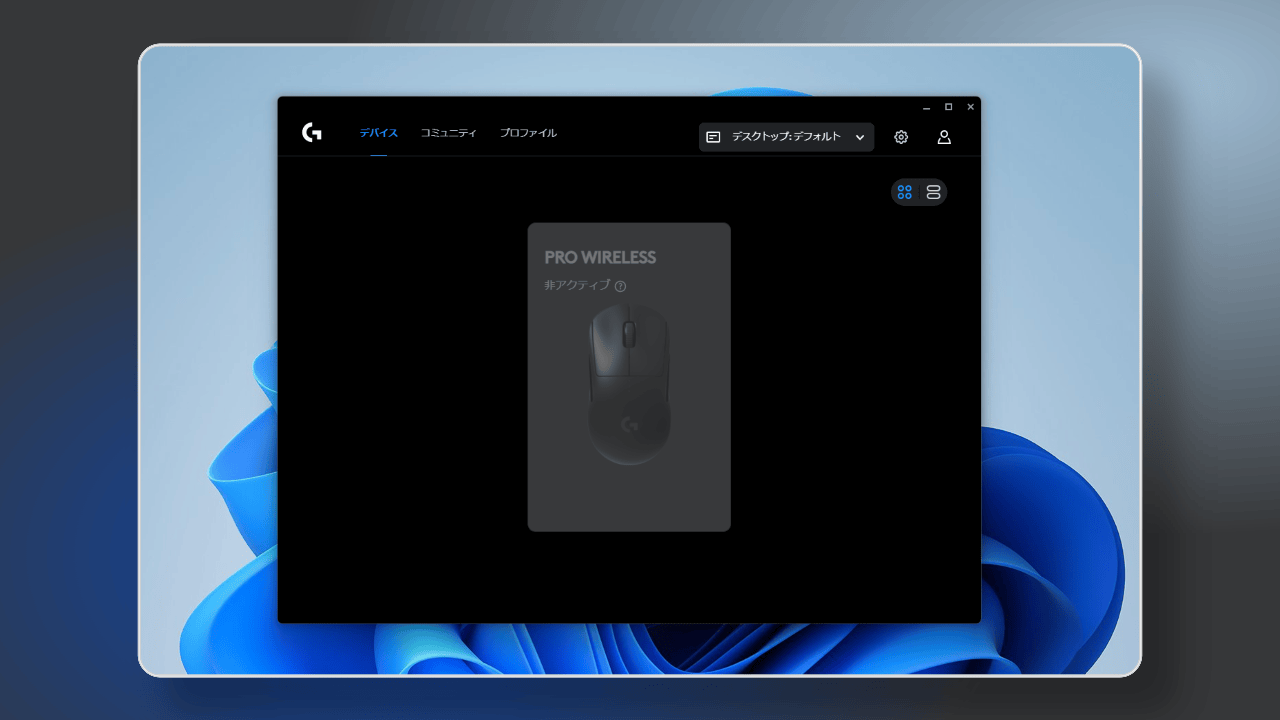Image resolution: width=1280 pixels, height=720 pixels.
Task: Click the Logitech G logo
Action: [311, 132]
